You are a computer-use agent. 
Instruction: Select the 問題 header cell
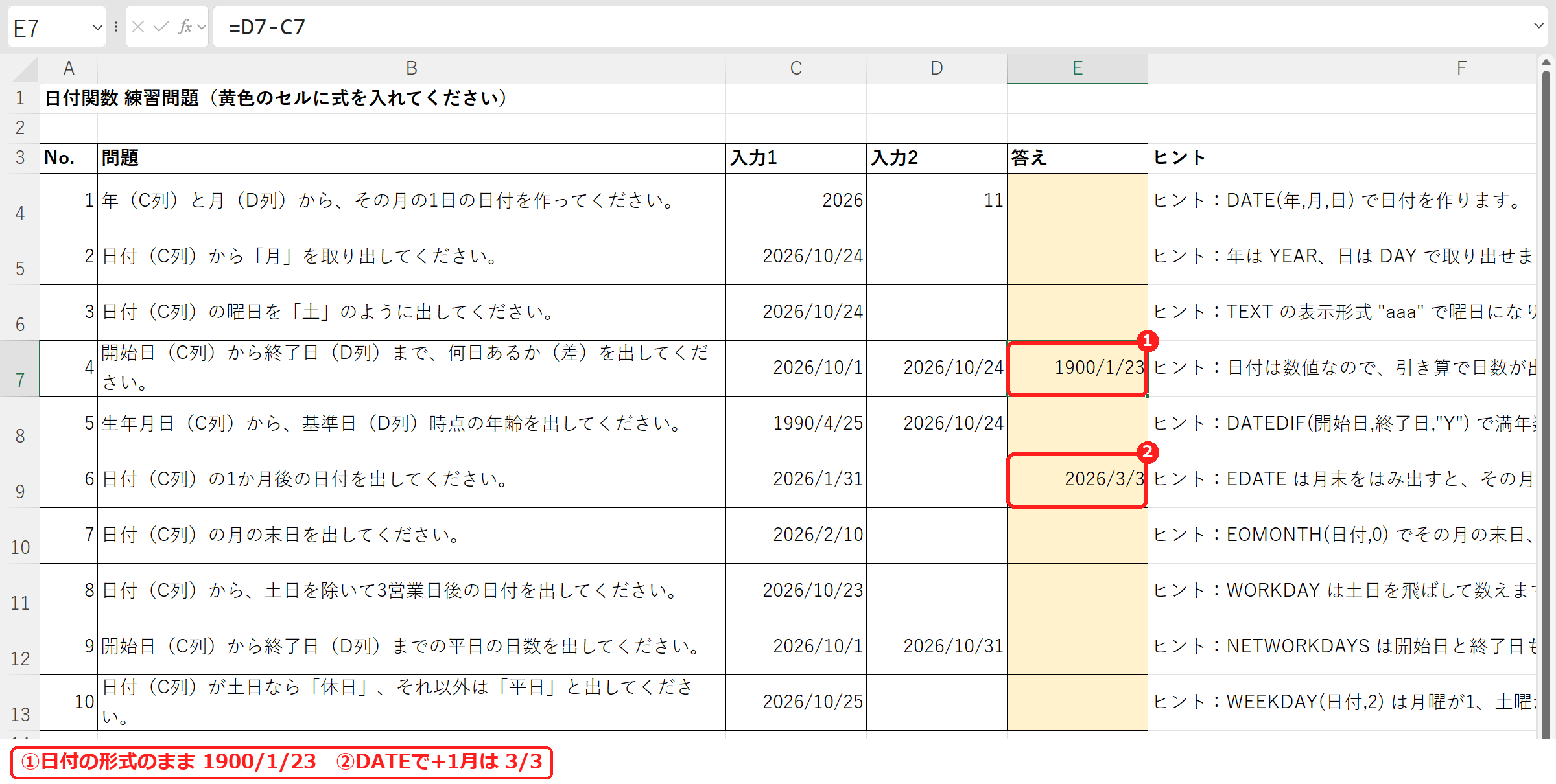pyautogui.click(x=412, y=158)
